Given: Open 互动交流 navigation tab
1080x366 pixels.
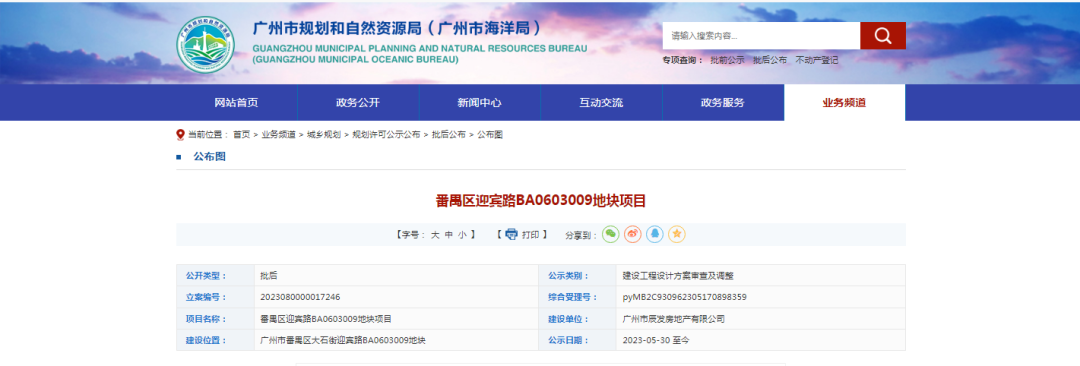Looking at the screenshot, I should (601, 103).
